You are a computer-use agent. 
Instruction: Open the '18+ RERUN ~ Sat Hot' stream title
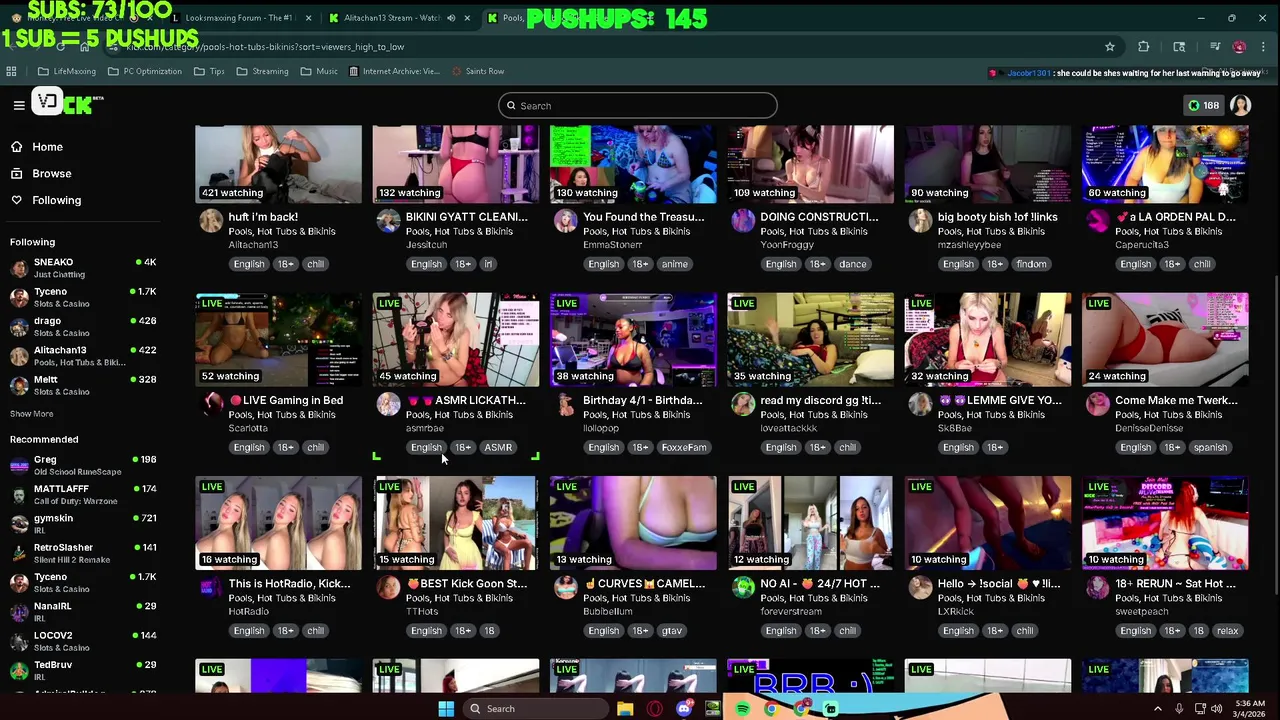tap(1175, 584)
